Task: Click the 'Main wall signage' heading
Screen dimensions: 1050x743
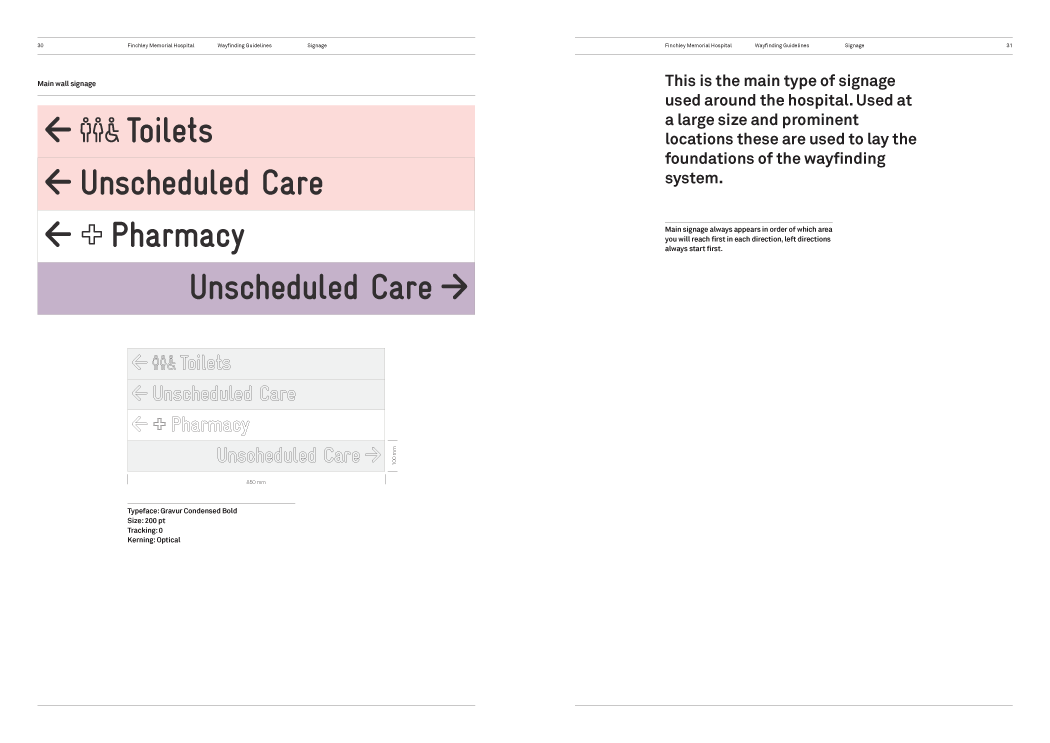Action: [67, 84]
